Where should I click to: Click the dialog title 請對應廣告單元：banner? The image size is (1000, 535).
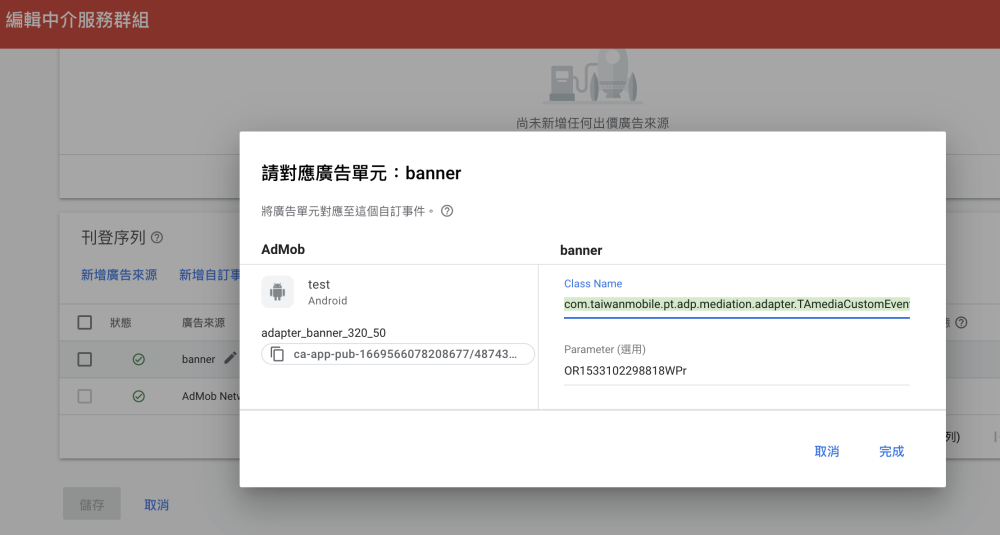[361, 173]
